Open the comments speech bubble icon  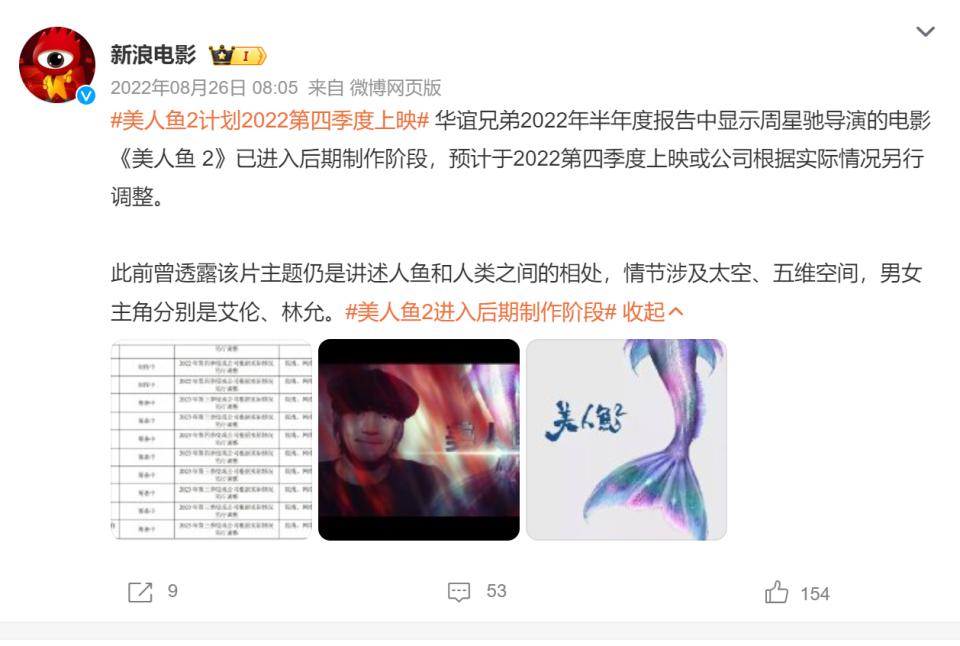459,592
